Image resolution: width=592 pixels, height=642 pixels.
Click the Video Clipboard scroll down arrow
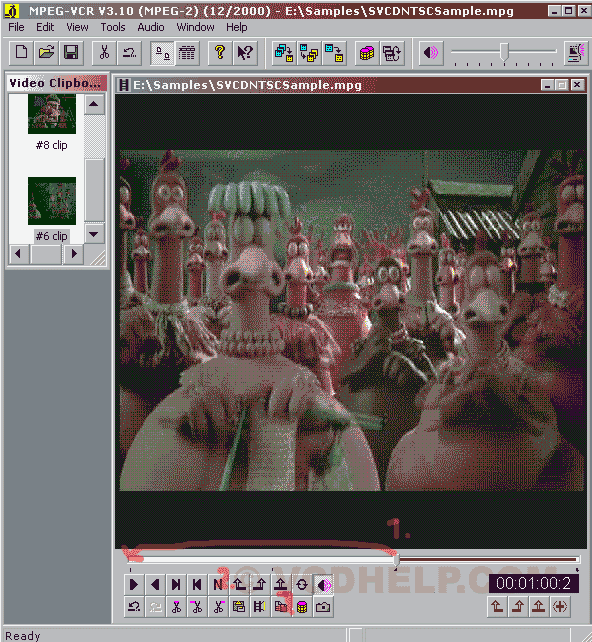tap(94, 234)
